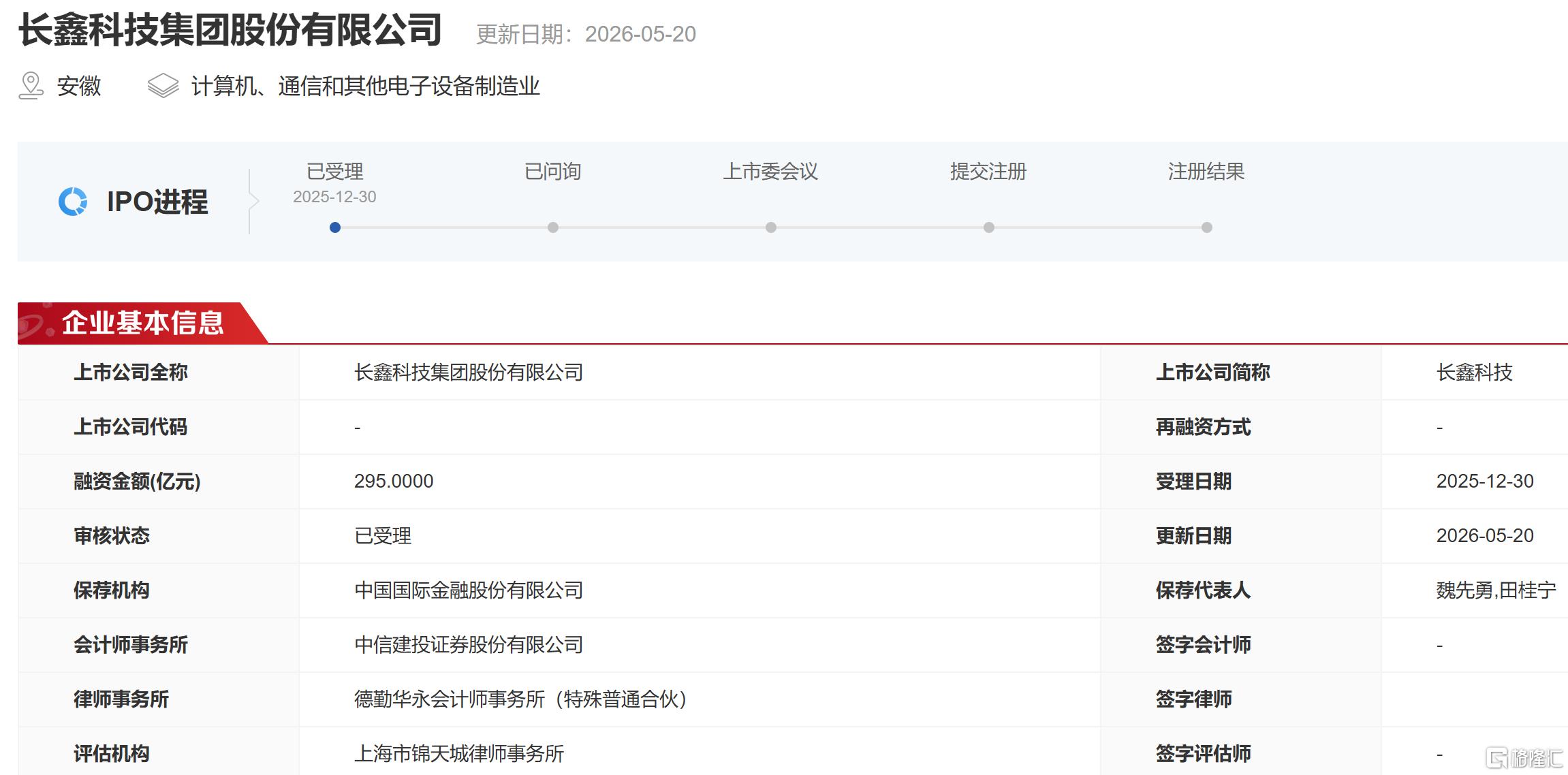The width and height of the screenshot is (1568, 775).
Task: Click the location pin icon beside 安徽
Action: tap(31, 86)
